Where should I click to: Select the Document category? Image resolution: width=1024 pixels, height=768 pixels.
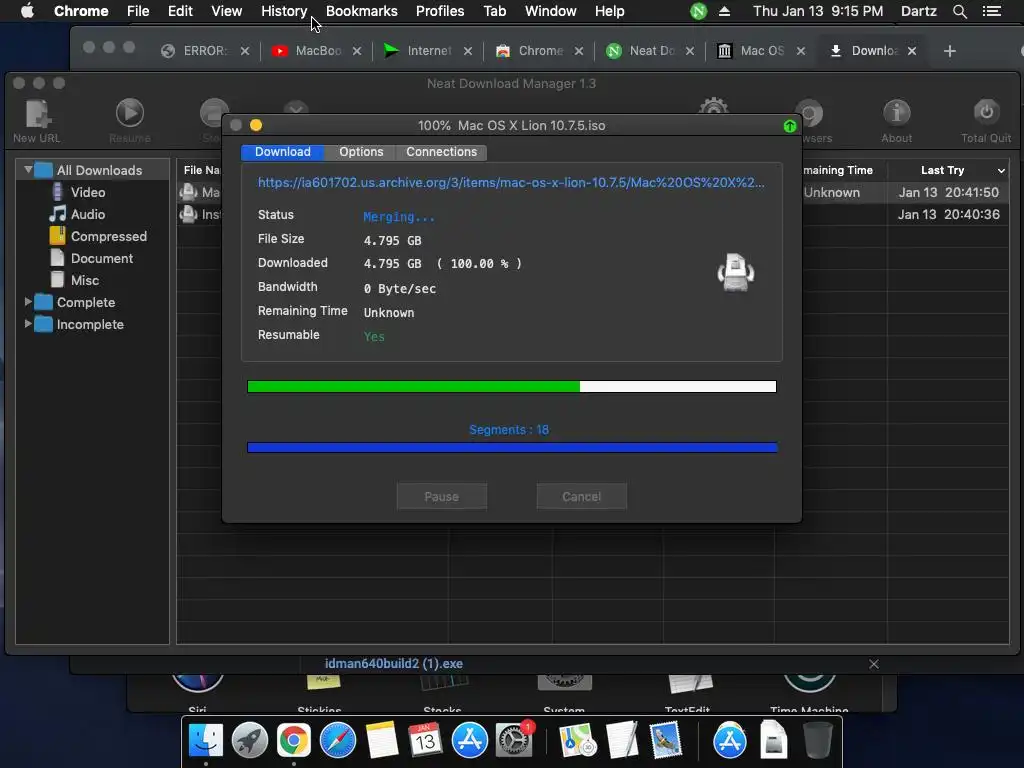tap(101, 259)
